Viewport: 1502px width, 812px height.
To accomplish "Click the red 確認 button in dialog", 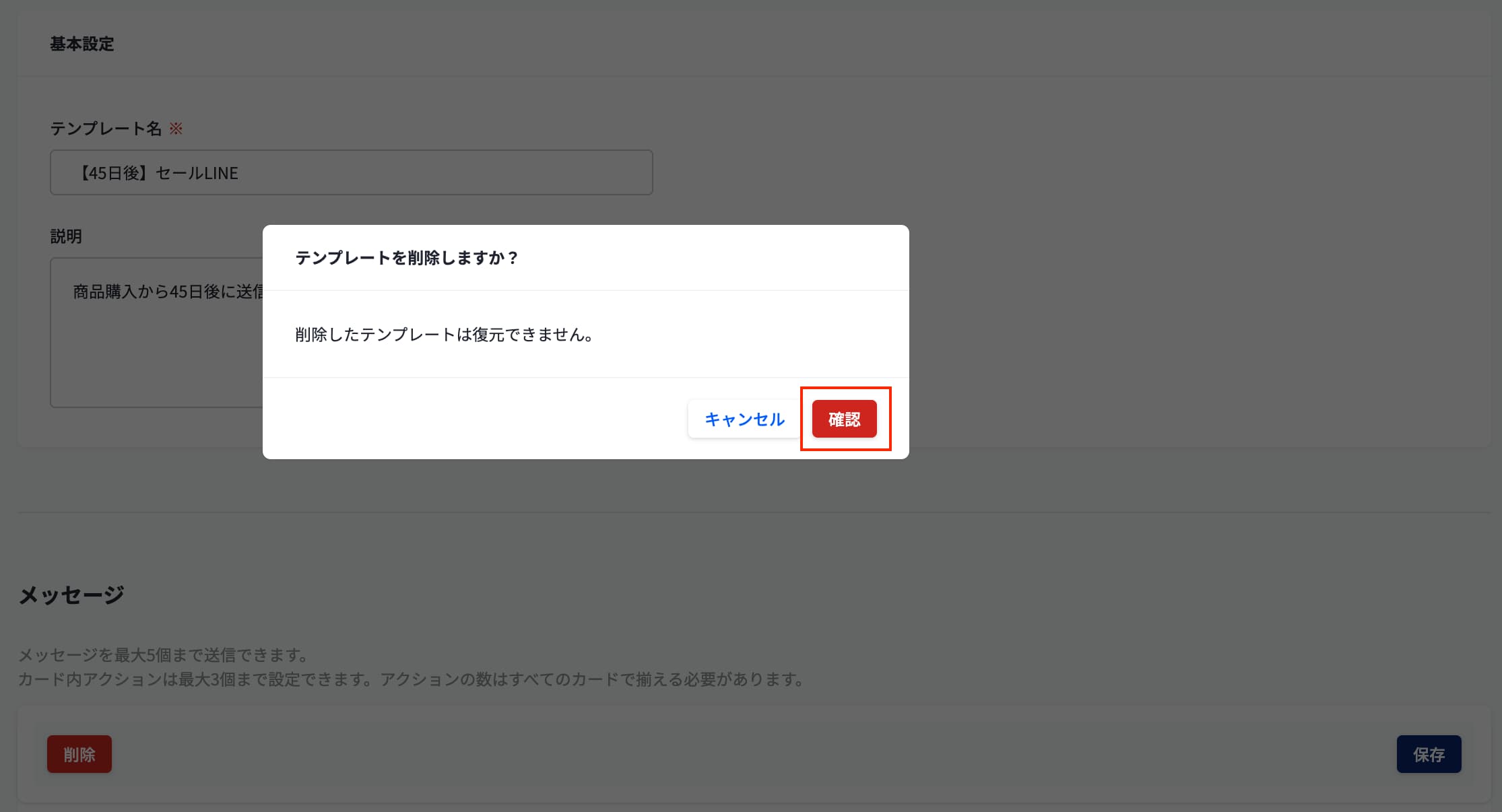I will [844, 419].
